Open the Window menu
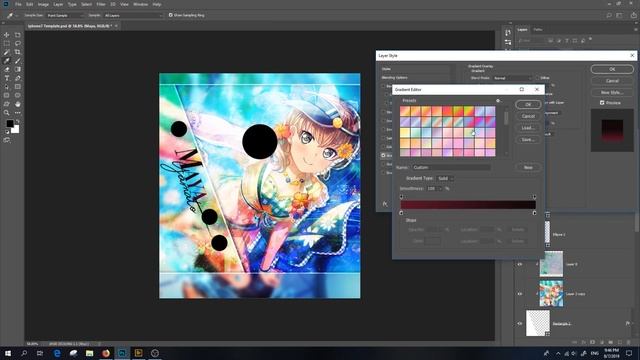The width and height of the screenshot is (640, 360). click(140, 4)
